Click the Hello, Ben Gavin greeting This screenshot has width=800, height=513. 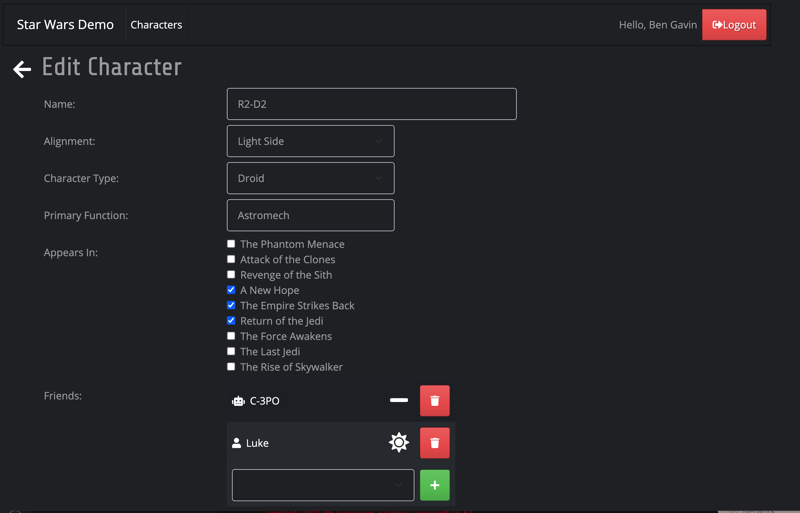pyautogui.click(x=658, y=25)
